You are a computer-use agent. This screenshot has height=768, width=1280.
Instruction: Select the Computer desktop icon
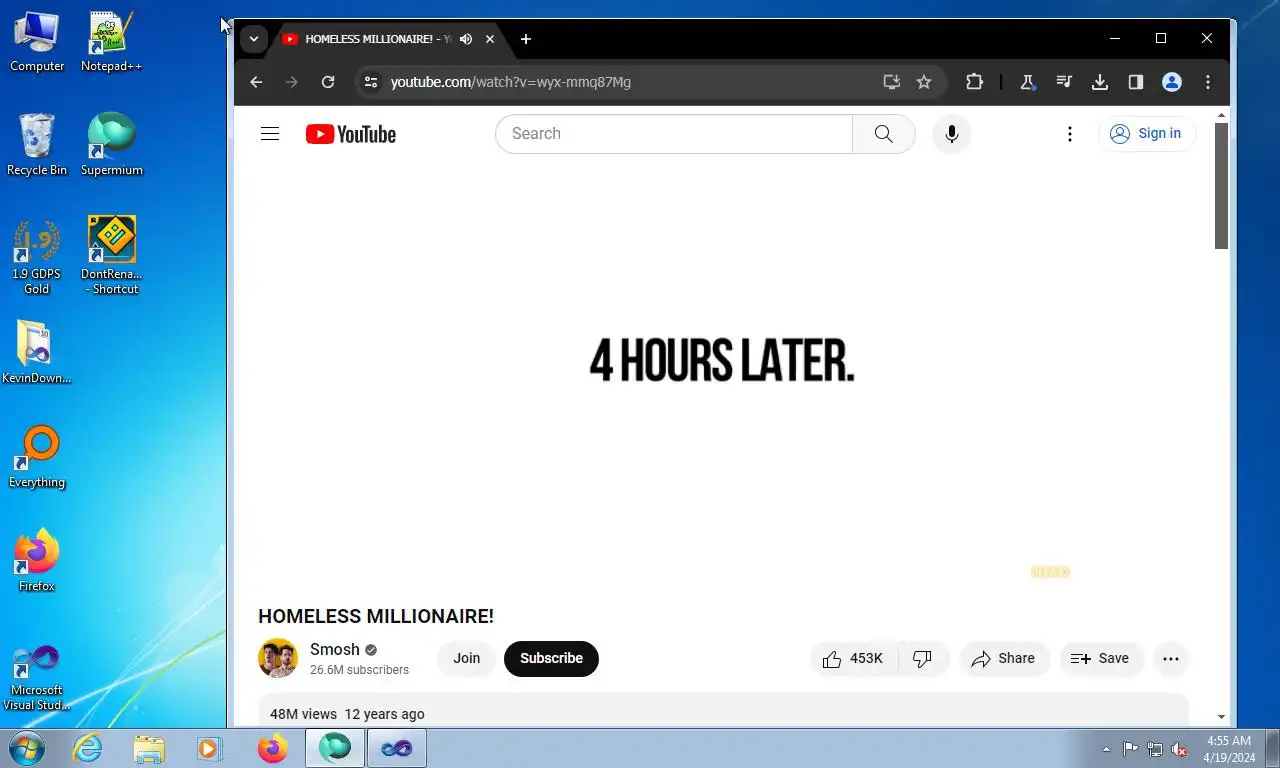coord(37,42)
